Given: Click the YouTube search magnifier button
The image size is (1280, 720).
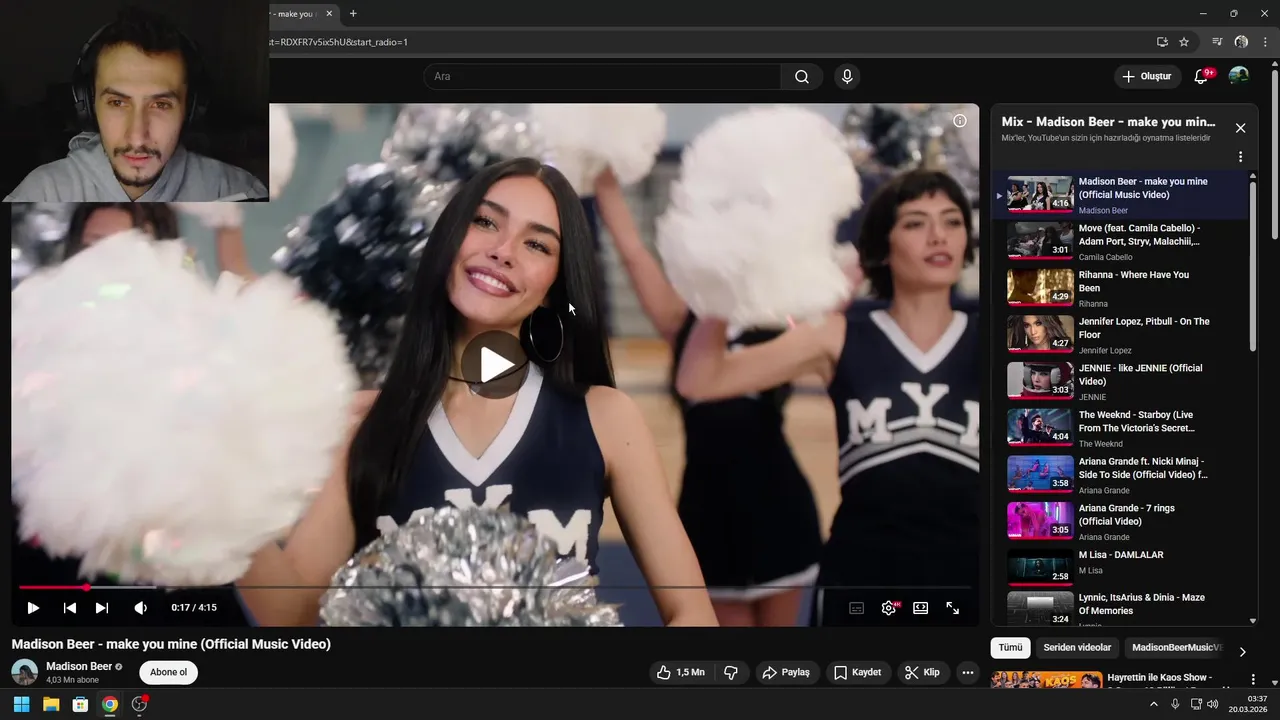Looking at the screenshot, I should click(802, 77).
